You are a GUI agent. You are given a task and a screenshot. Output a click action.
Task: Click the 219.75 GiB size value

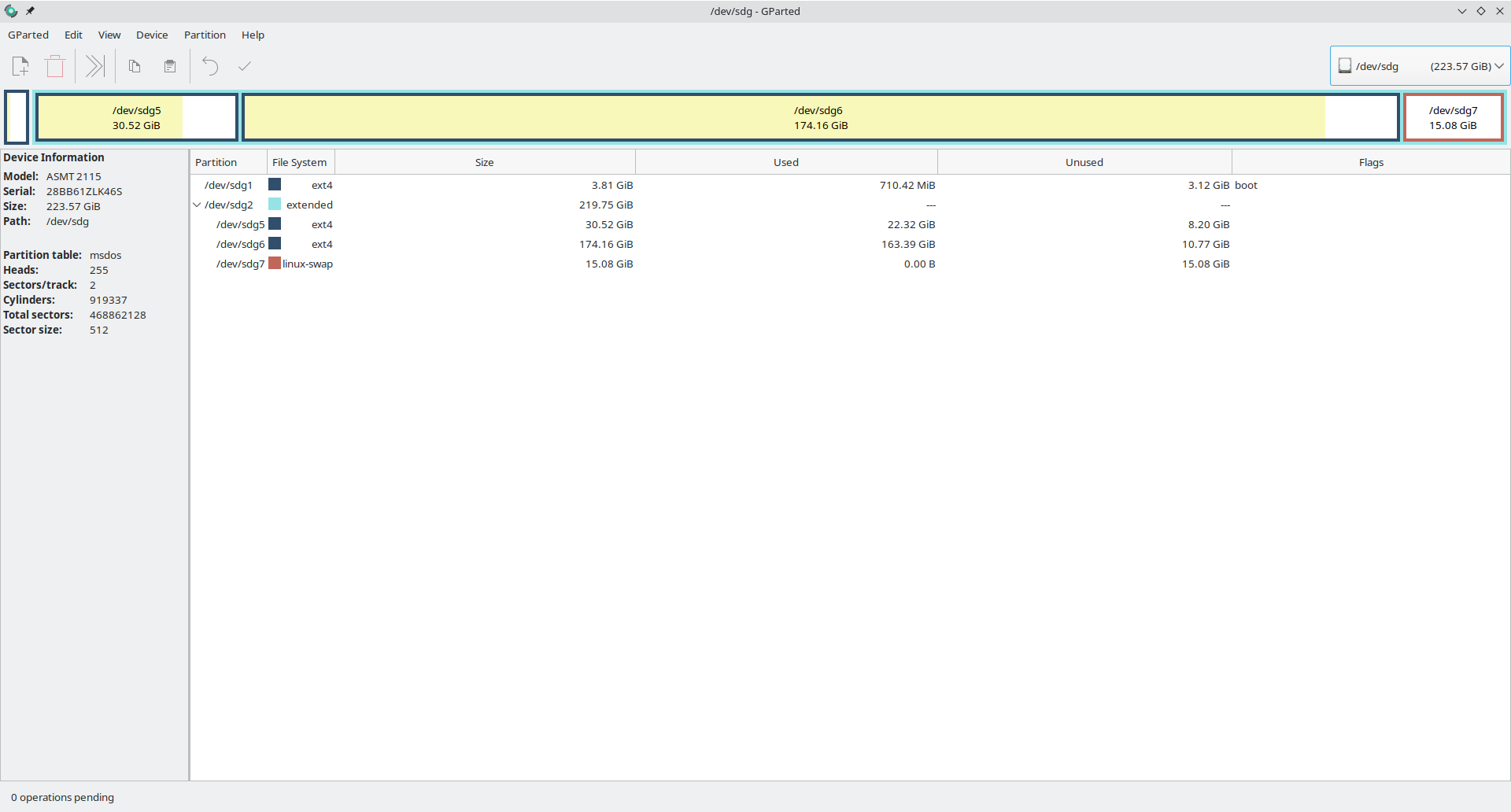(x=606, y=205)
